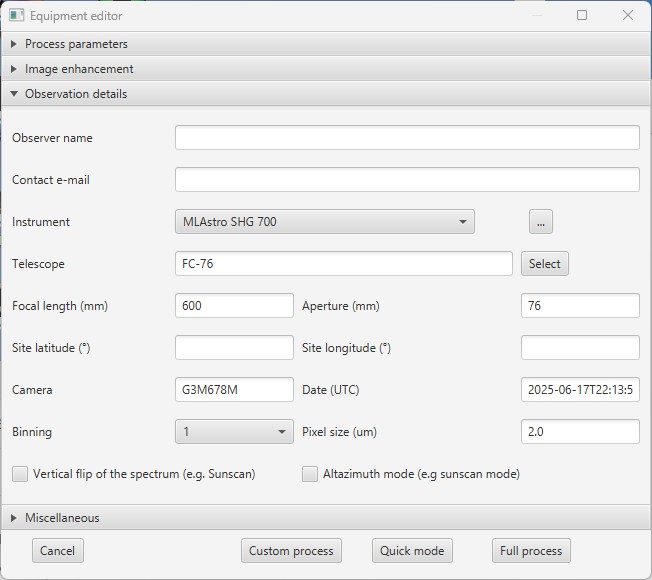Toggle Altazimuth mode checkbox
Screen dimensions: 652x580
310,474
